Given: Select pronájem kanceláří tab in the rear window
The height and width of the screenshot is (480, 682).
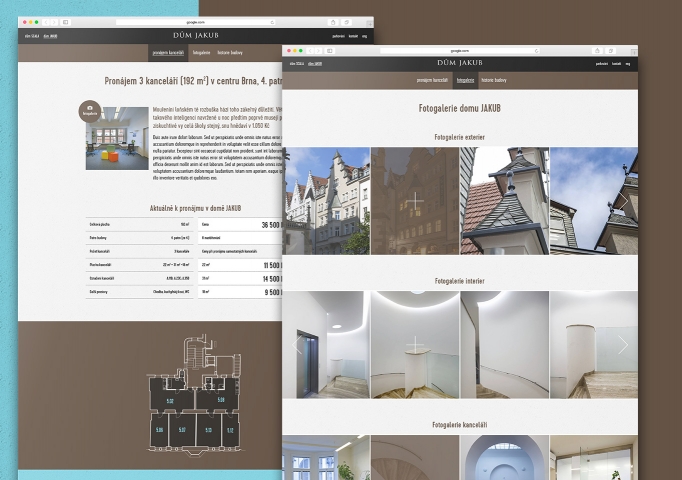Looking at the screenshot, I should 168,53.
